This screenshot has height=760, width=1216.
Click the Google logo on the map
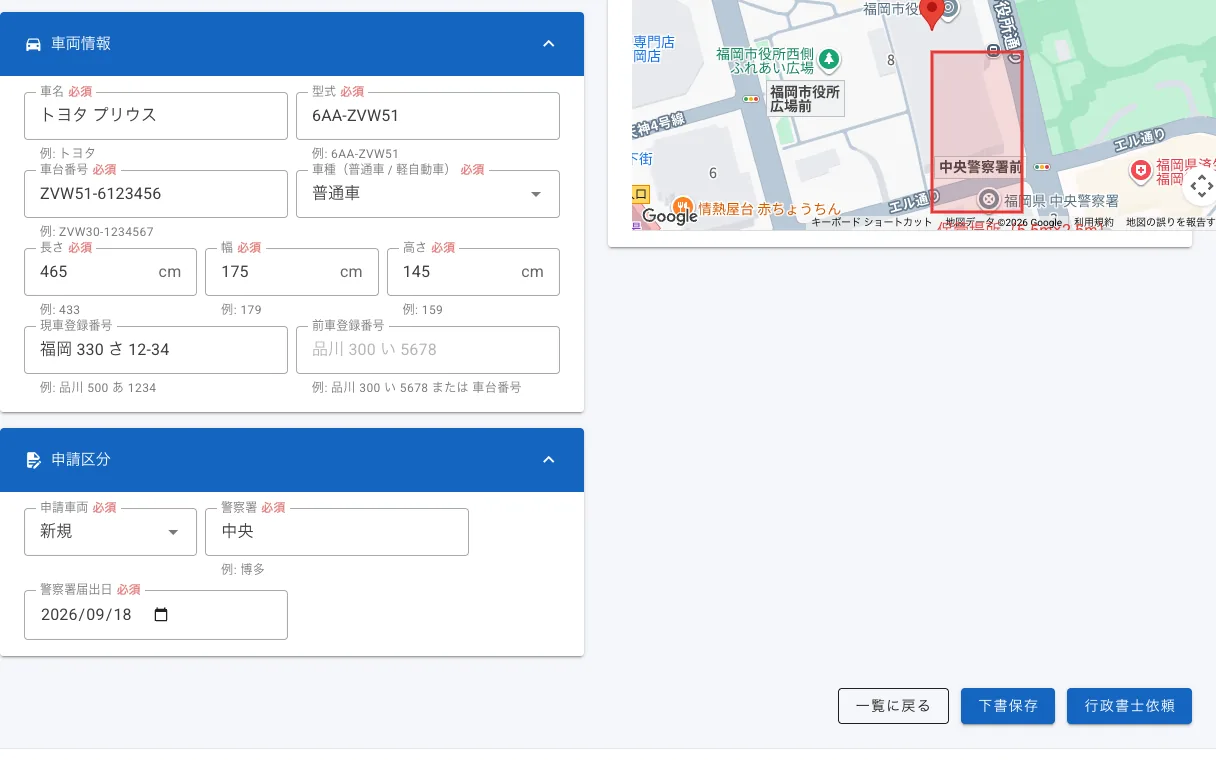click(x=669, y=216)
